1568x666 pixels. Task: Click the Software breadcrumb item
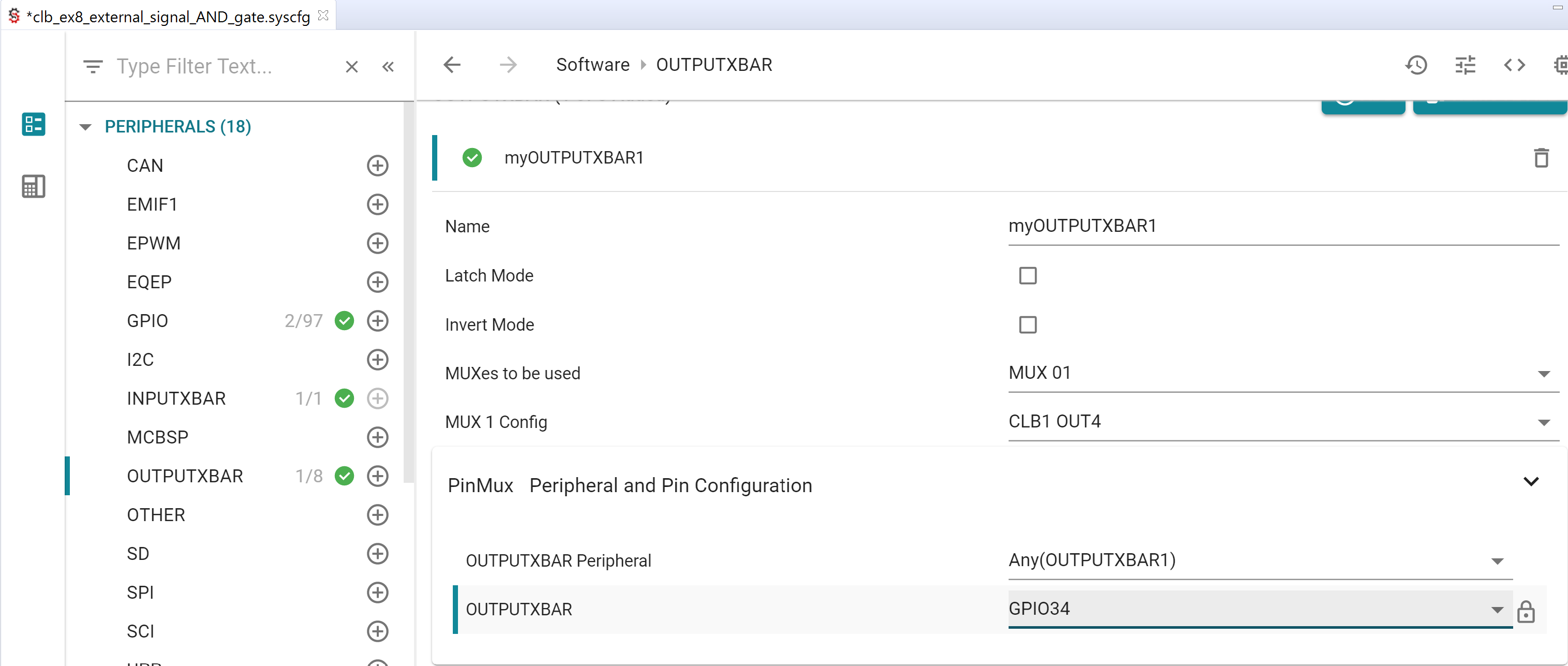point(592,65)
